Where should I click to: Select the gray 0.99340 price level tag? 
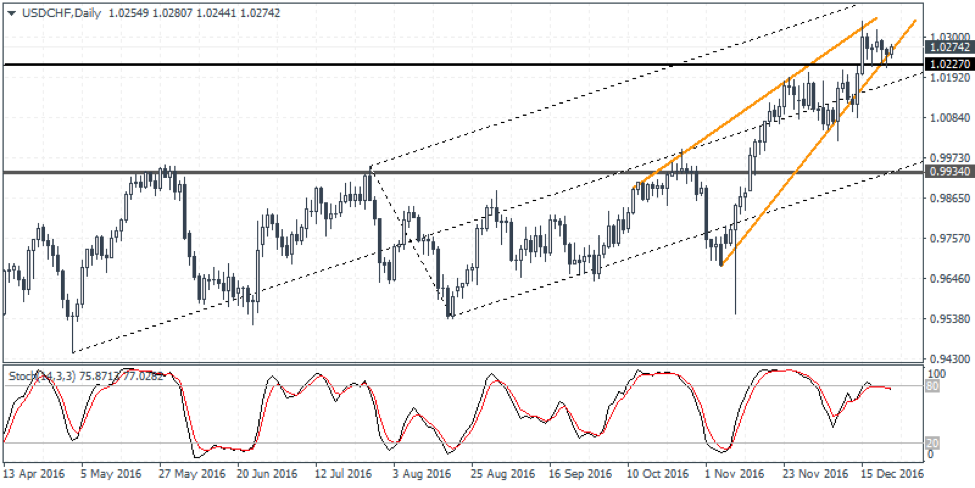(x=948, y=172)
